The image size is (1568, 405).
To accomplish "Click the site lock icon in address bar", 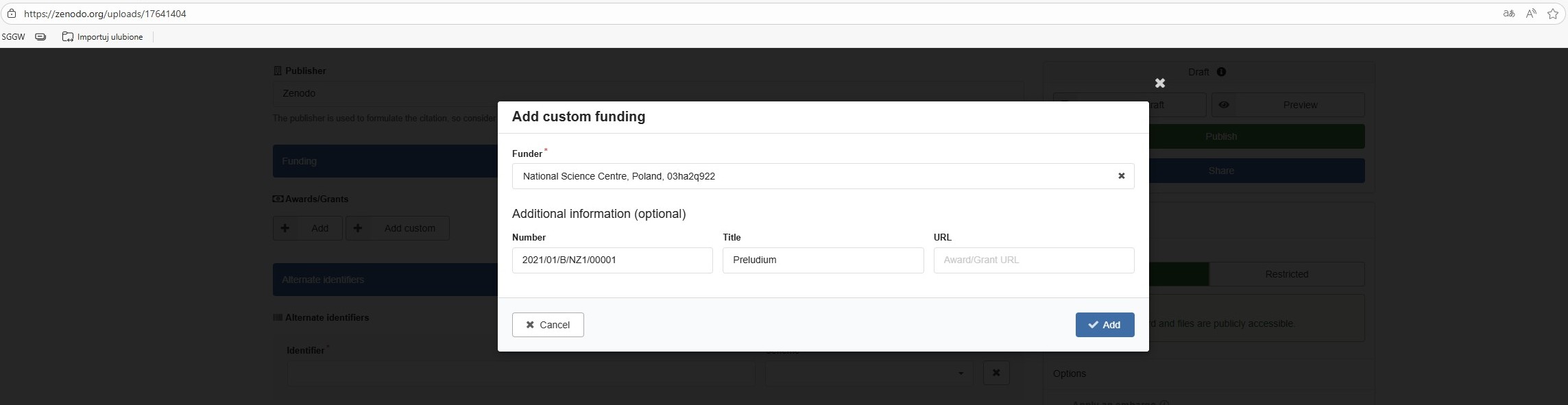I will coord(12,14).
